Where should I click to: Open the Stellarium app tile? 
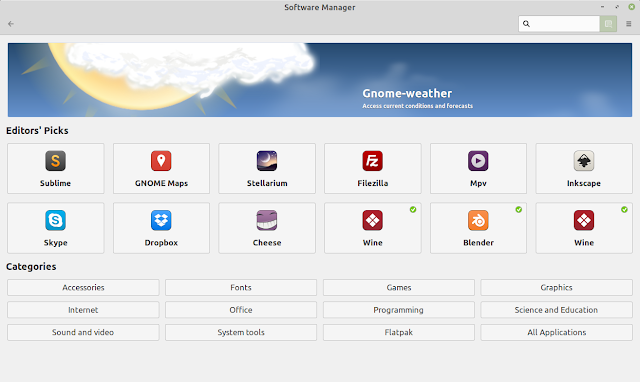click(x=267, y=168)
